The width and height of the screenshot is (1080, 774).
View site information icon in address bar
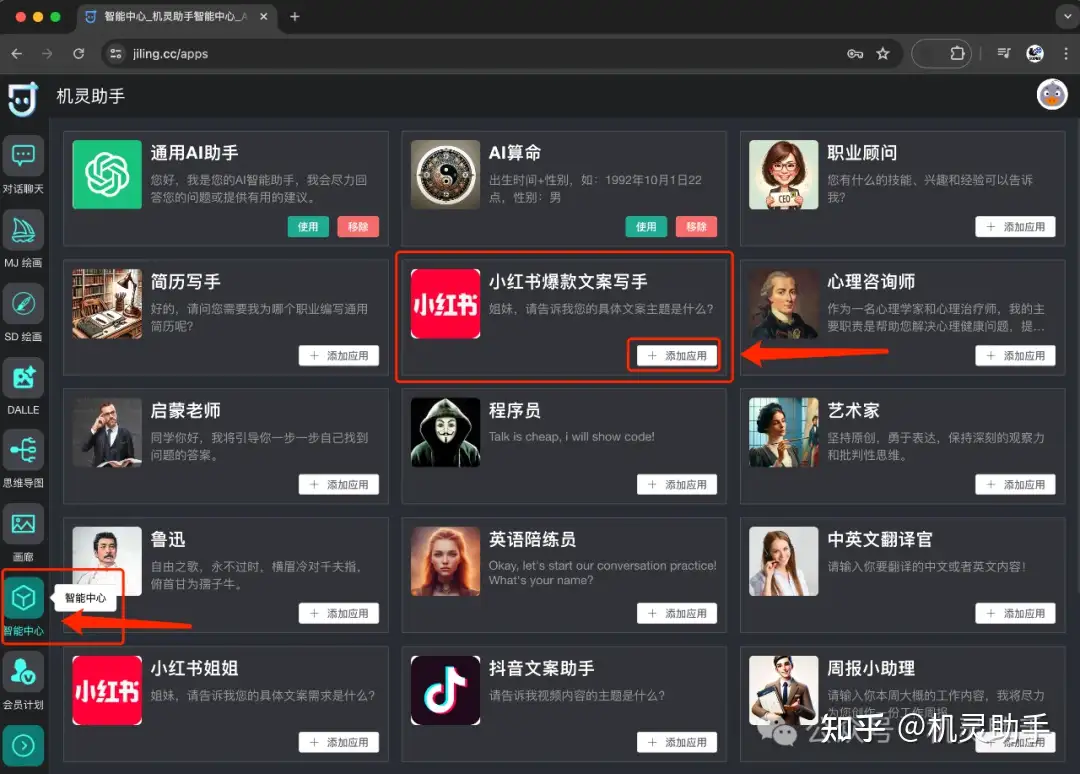(116, 54)
